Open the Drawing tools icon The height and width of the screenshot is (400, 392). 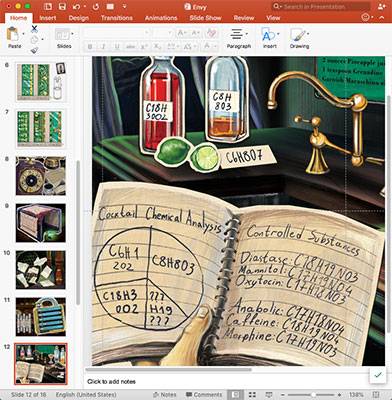pos(298,35)
